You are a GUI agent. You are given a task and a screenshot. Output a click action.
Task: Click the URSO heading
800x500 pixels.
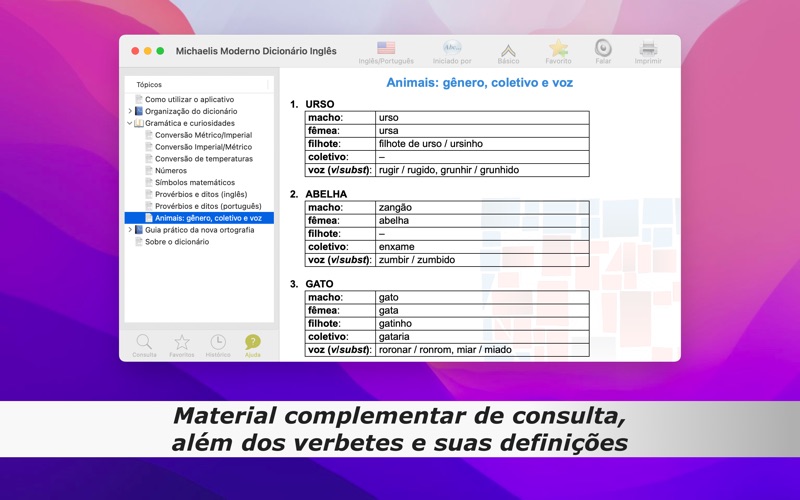[320, 104]
